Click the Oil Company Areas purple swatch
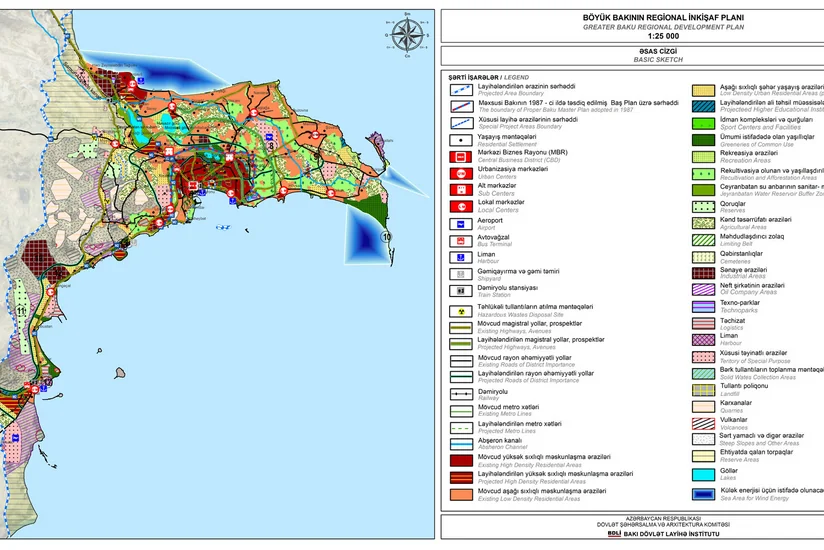 (703, 289)
